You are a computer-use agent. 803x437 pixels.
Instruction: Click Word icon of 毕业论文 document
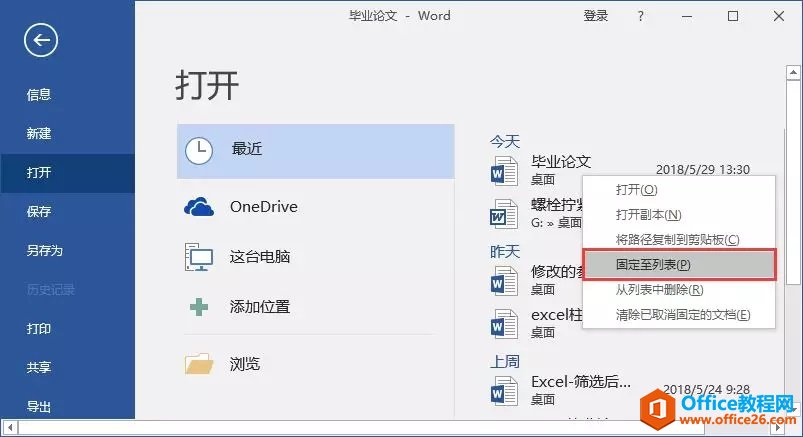click(504, 171)
